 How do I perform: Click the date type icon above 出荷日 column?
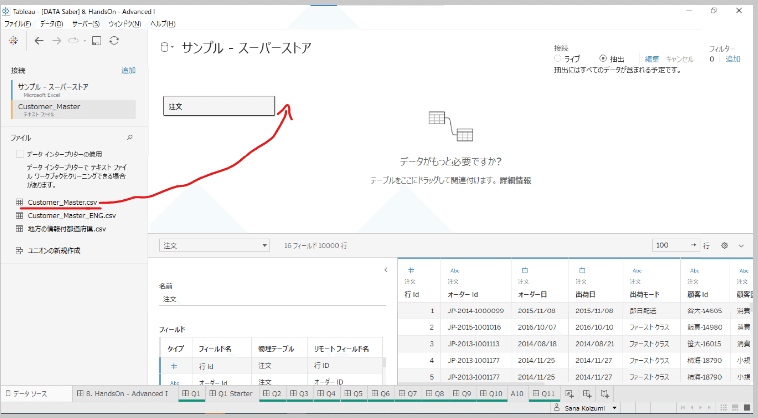tap(582, 271)
